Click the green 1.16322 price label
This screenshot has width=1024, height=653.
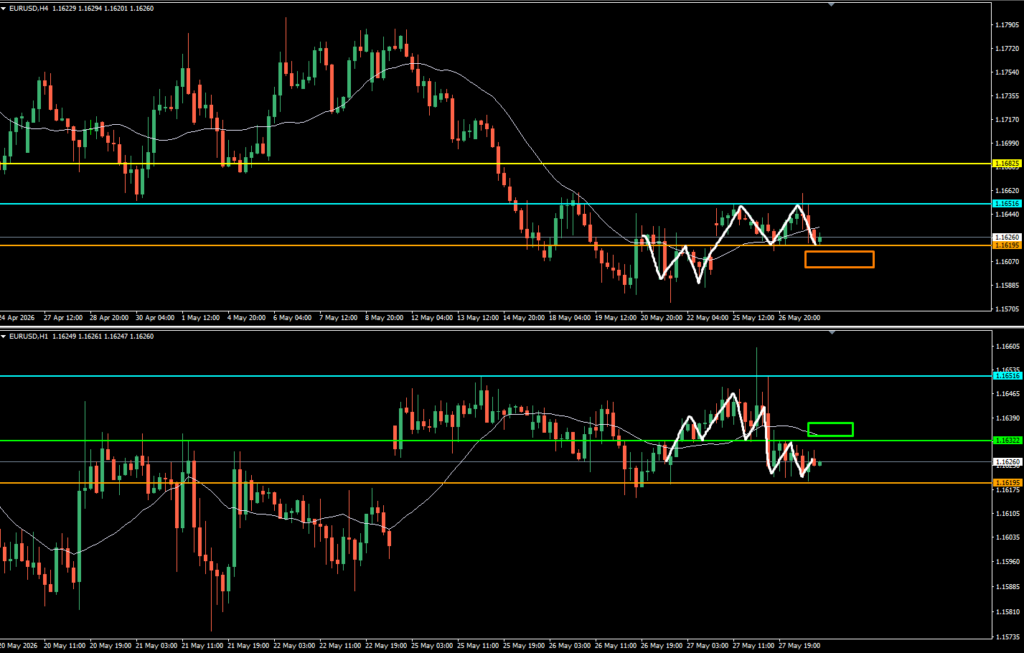coord(1006,440)
